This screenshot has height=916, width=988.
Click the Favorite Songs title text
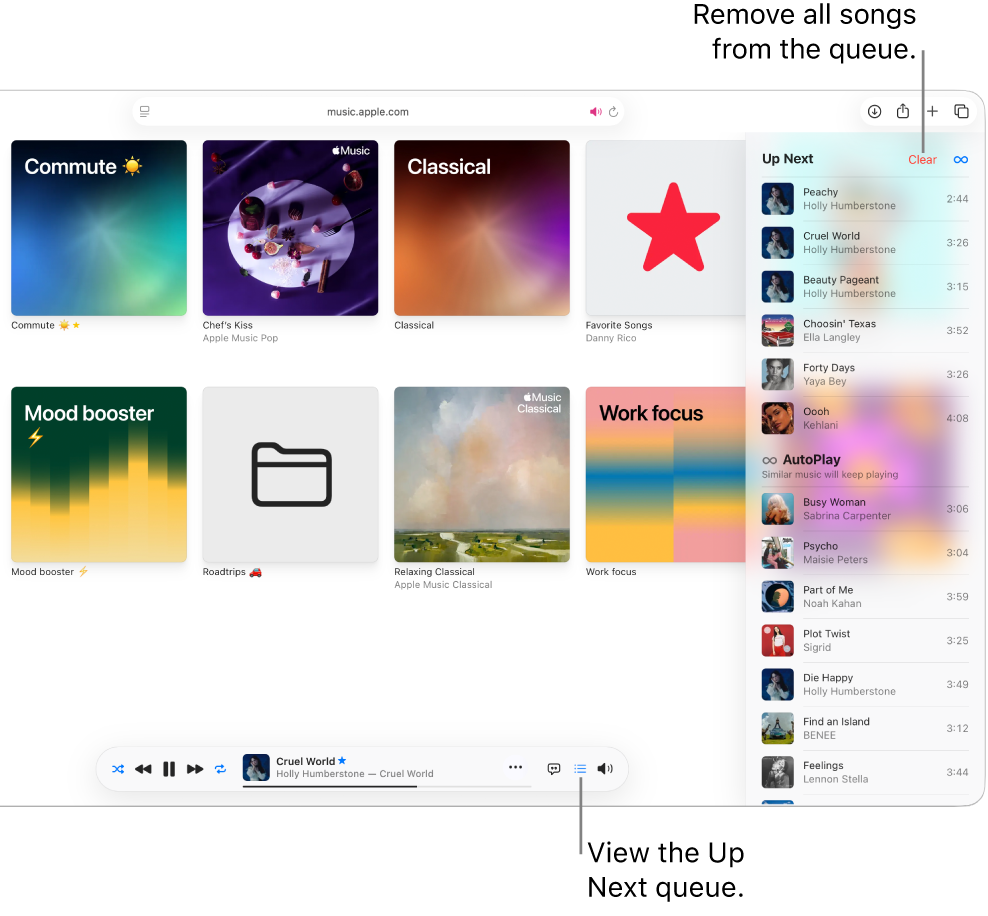[x=619, y=325]
